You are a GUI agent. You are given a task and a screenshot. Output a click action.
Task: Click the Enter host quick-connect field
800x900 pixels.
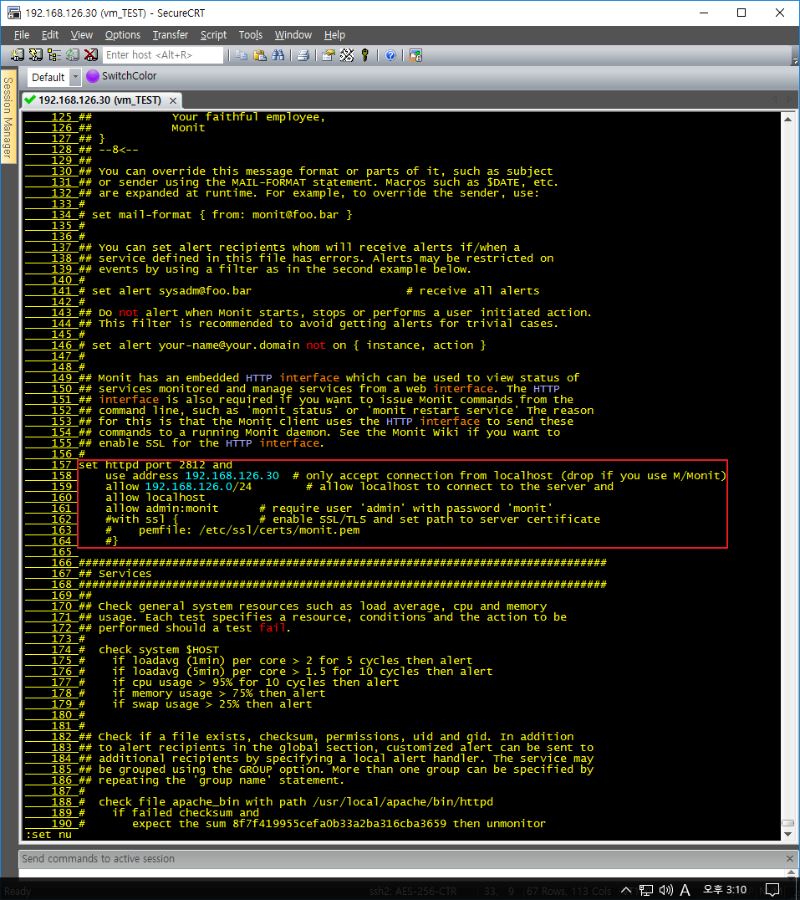[x=163, y=55]
